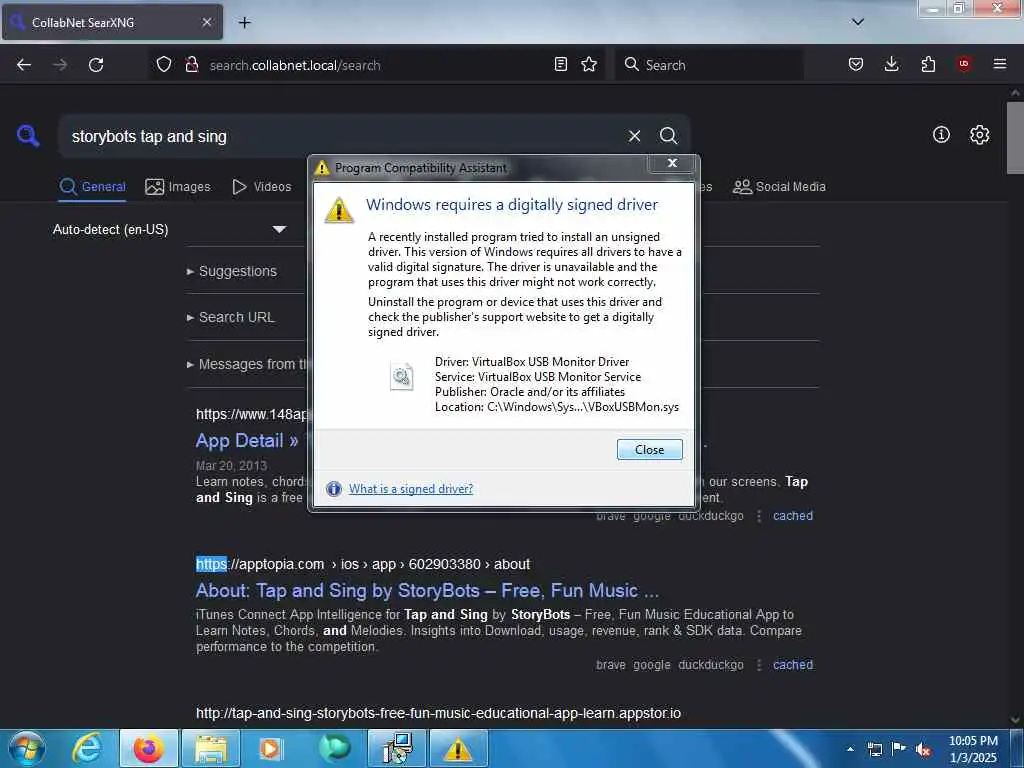Click the browser Search box
Viewport: 1024px width, 768px height.
[709, 65]
